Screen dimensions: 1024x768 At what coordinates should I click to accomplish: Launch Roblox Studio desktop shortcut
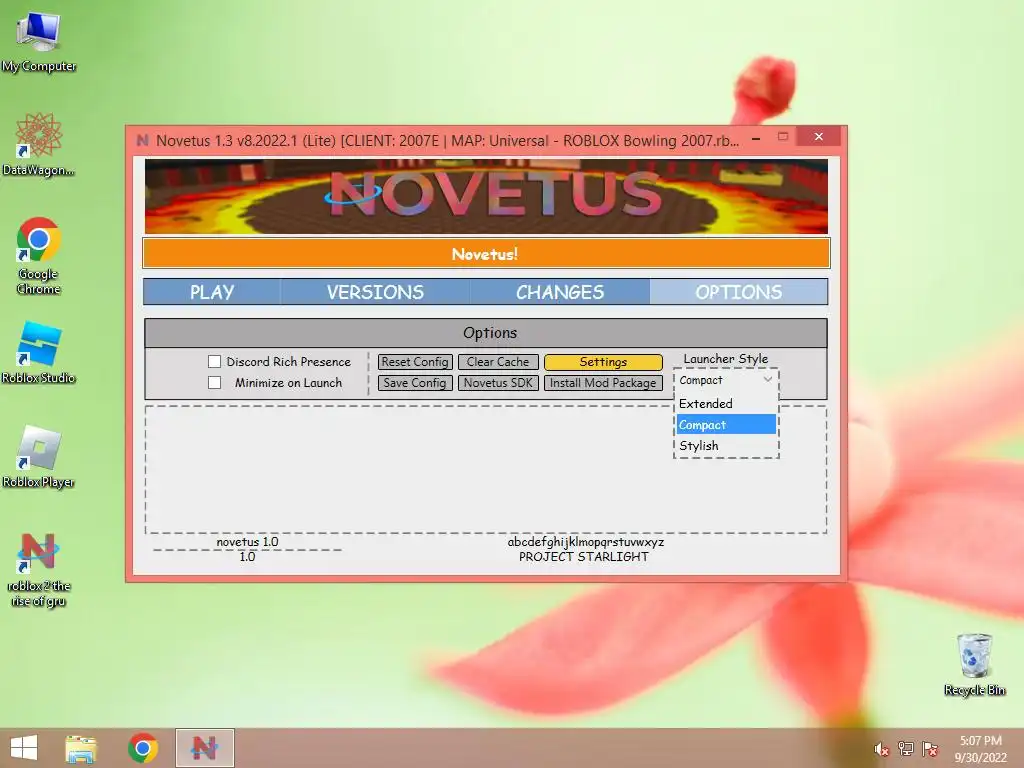pos(39,353)
